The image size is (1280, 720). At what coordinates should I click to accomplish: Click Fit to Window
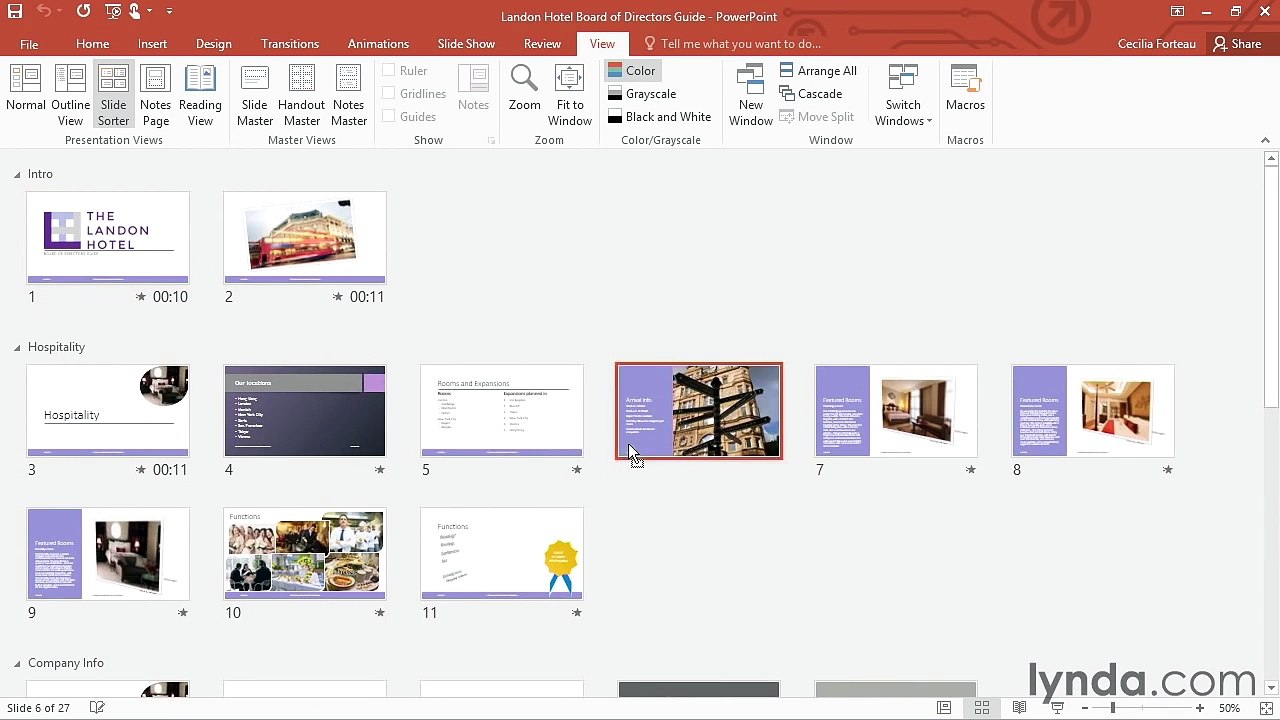coord(570,96)
